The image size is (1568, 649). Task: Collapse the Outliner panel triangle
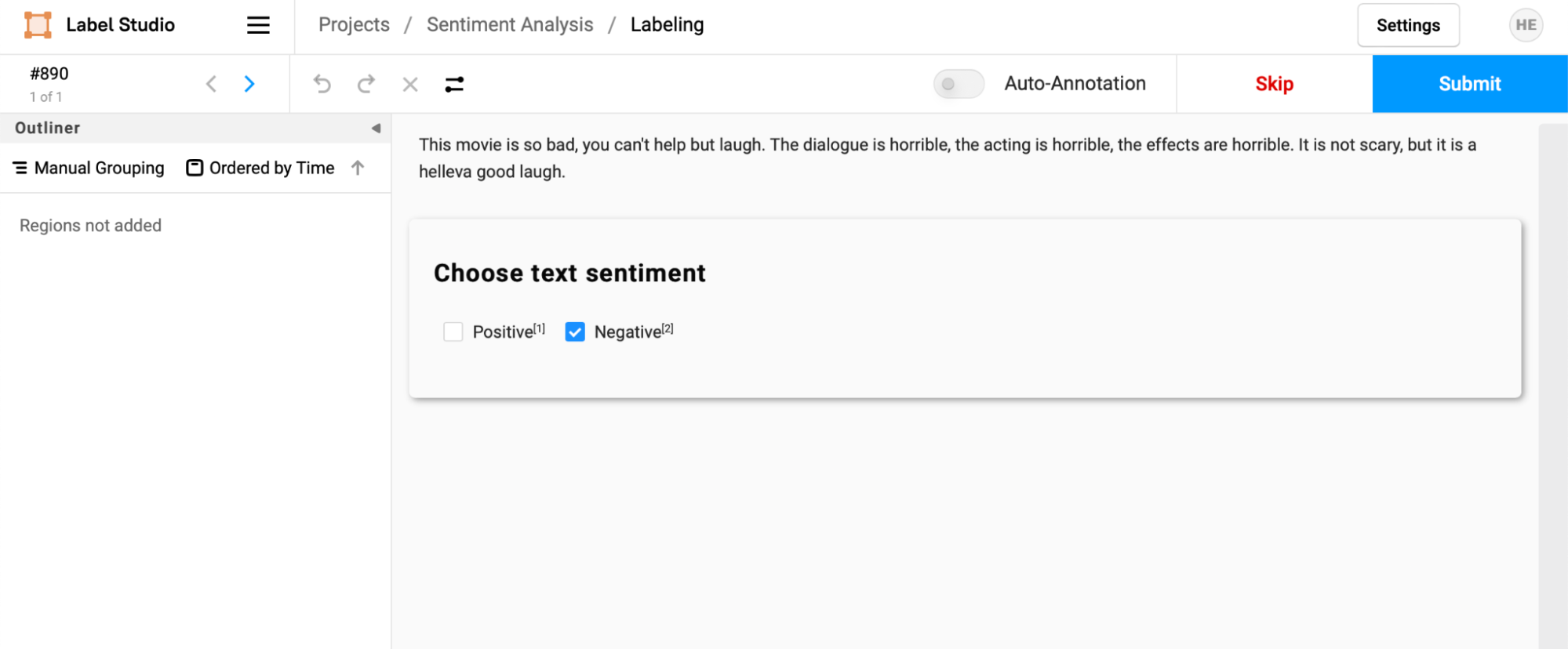point(376,128)
